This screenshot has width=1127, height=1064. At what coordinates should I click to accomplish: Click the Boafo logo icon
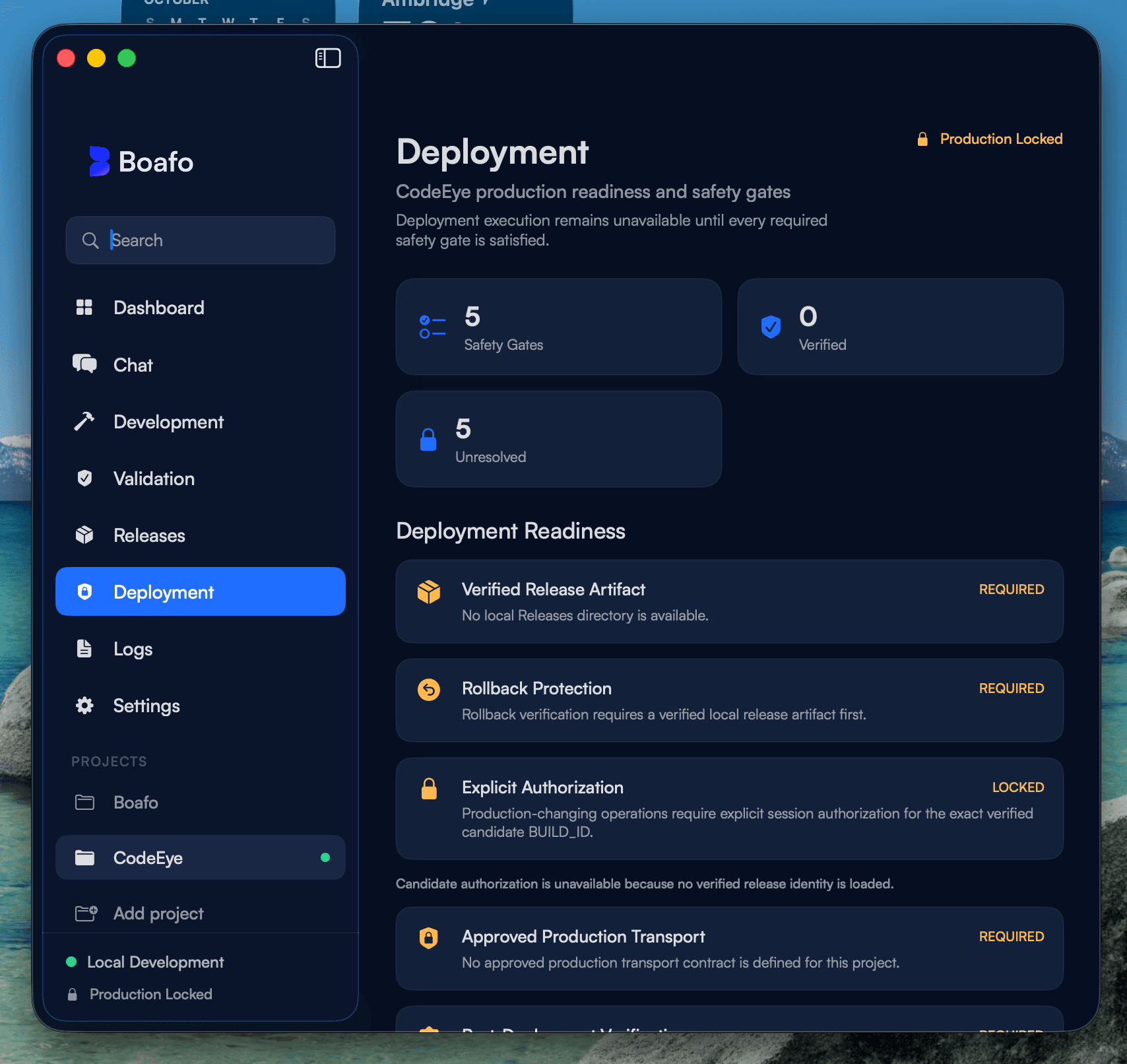99,162
